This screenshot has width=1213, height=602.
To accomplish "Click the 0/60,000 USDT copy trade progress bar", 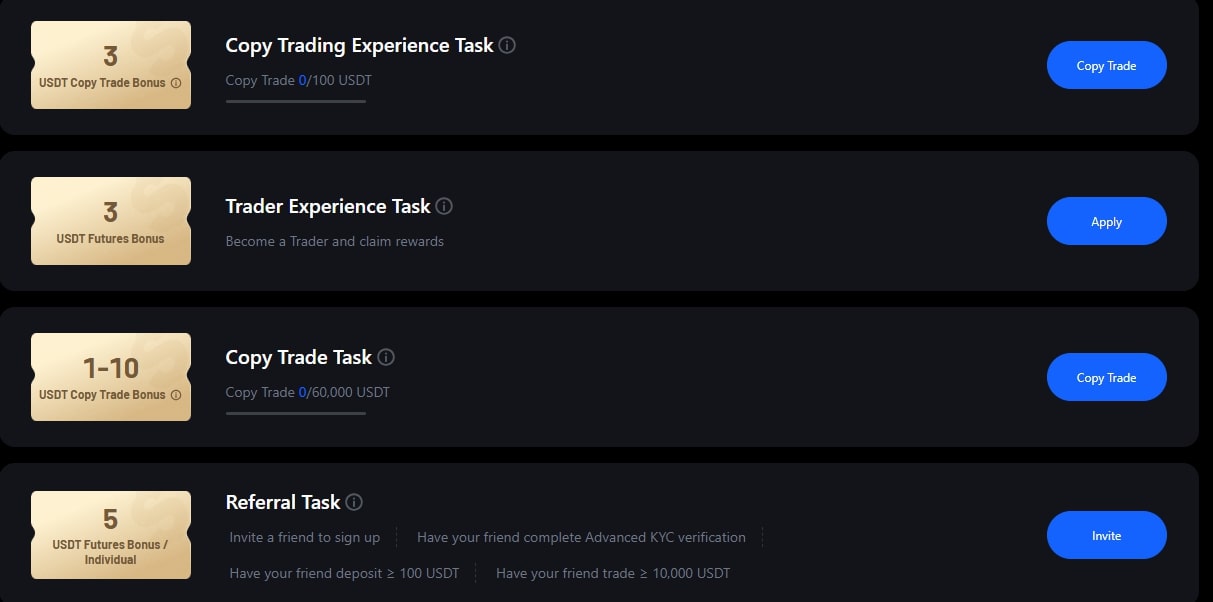I will tap(295, 413).
